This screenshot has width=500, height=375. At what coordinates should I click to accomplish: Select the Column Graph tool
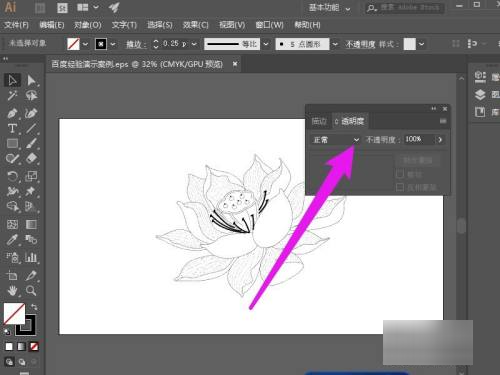point(31,257)
